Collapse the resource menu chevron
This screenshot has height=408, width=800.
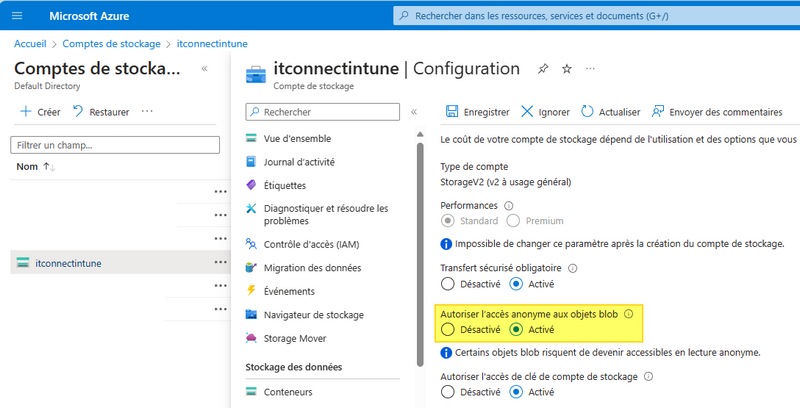click(x=414, y=112)
